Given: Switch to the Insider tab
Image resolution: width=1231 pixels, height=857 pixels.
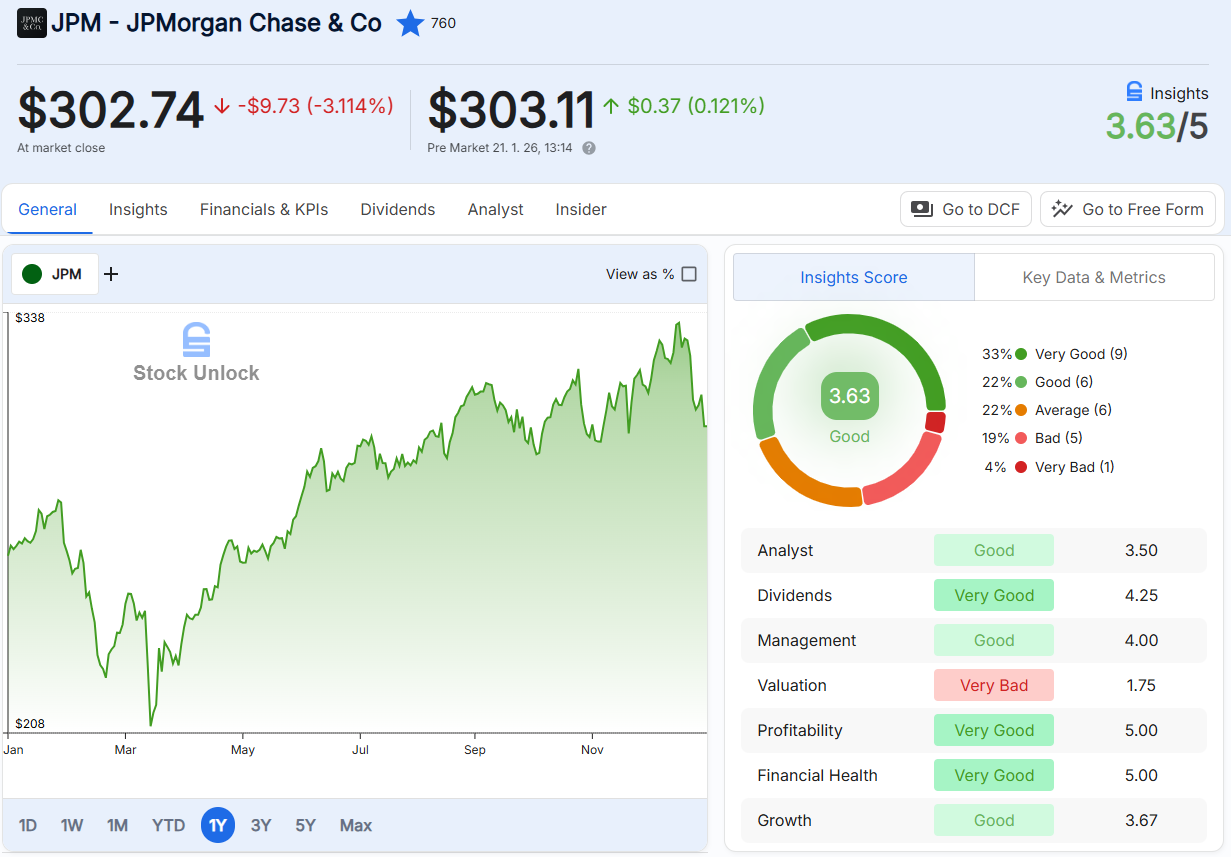Looking at the screenshot, I should click(x=580, y=209).
